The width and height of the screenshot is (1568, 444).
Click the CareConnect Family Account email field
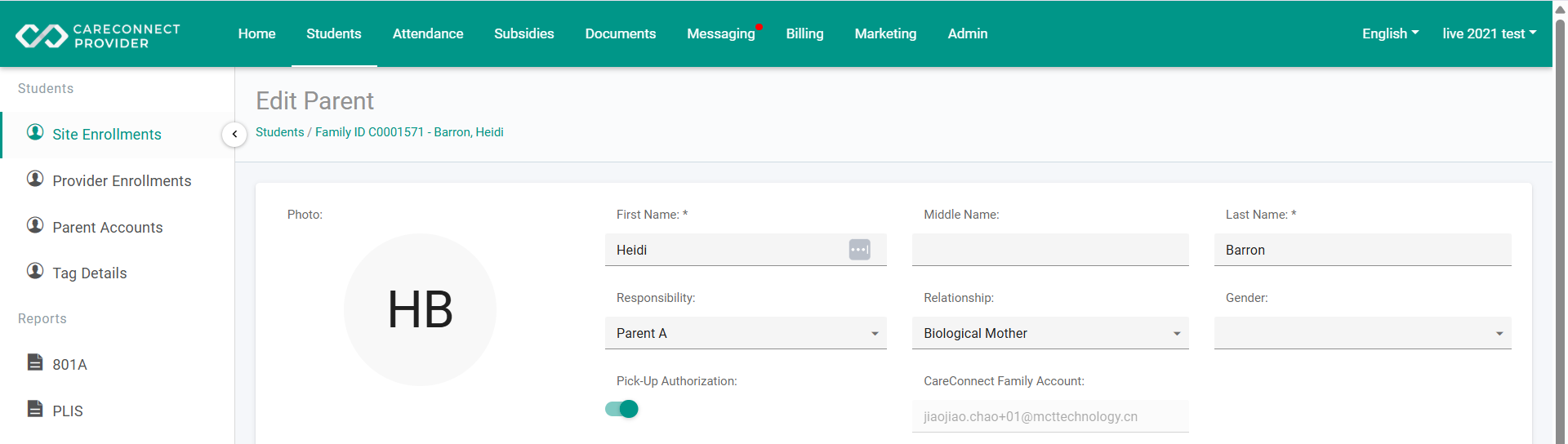point(1050,416)
